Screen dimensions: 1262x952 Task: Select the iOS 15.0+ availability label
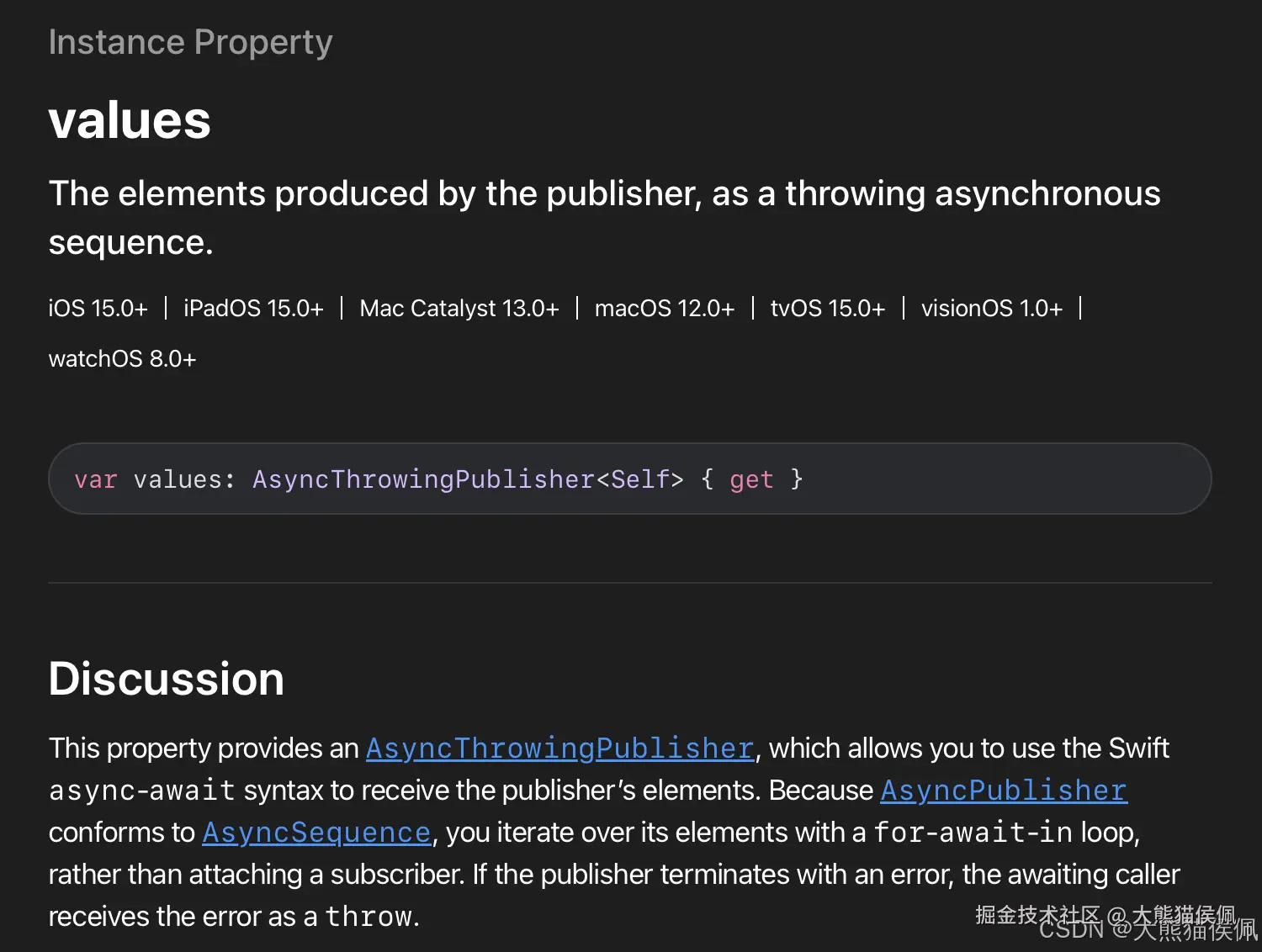(98, 309)
